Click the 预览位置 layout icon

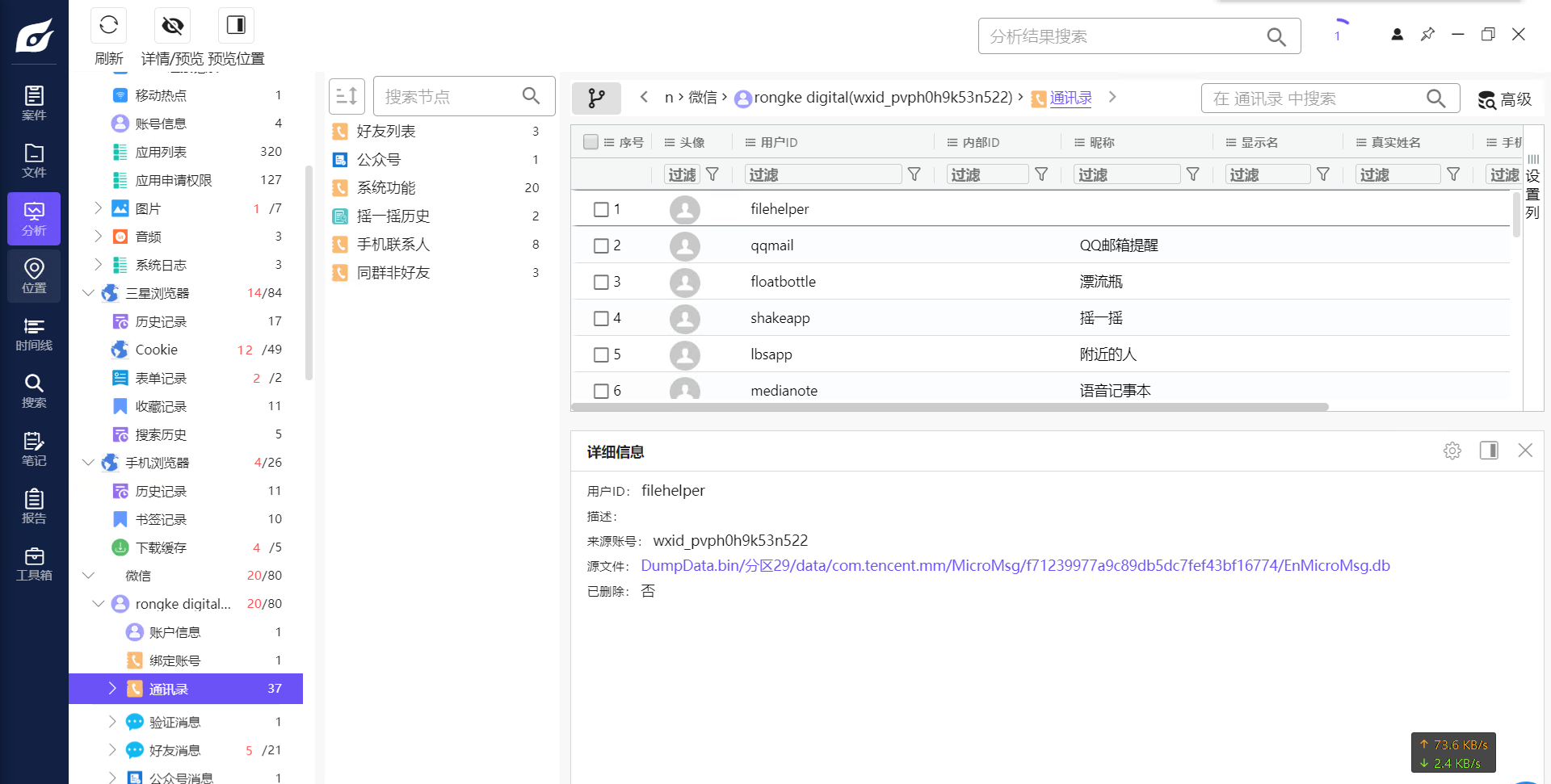pyautogui.click(x=236, y=26)
